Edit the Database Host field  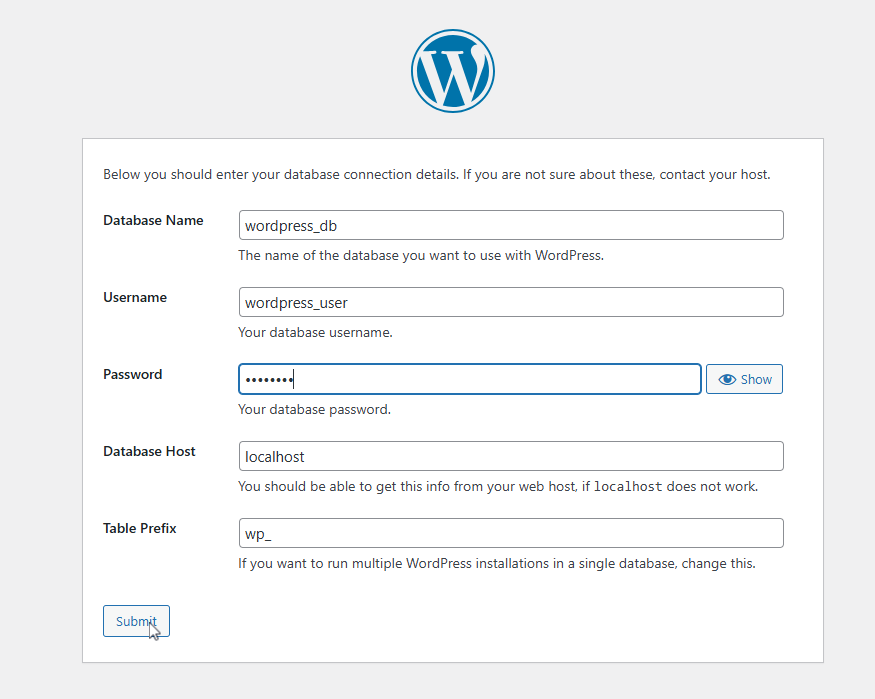click(511, 456)
